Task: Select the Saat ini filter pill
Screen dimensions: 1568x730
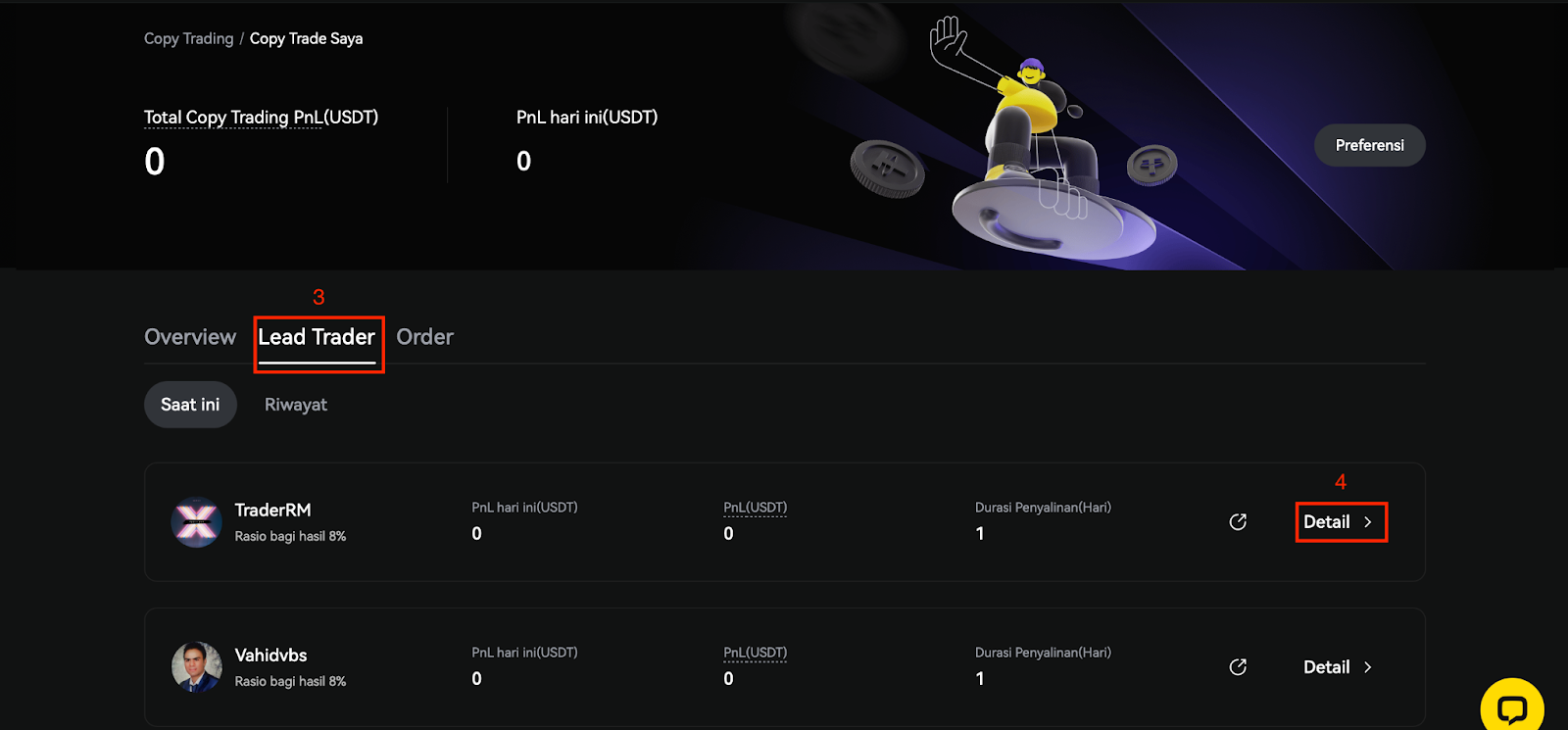Action: [190, 405]
